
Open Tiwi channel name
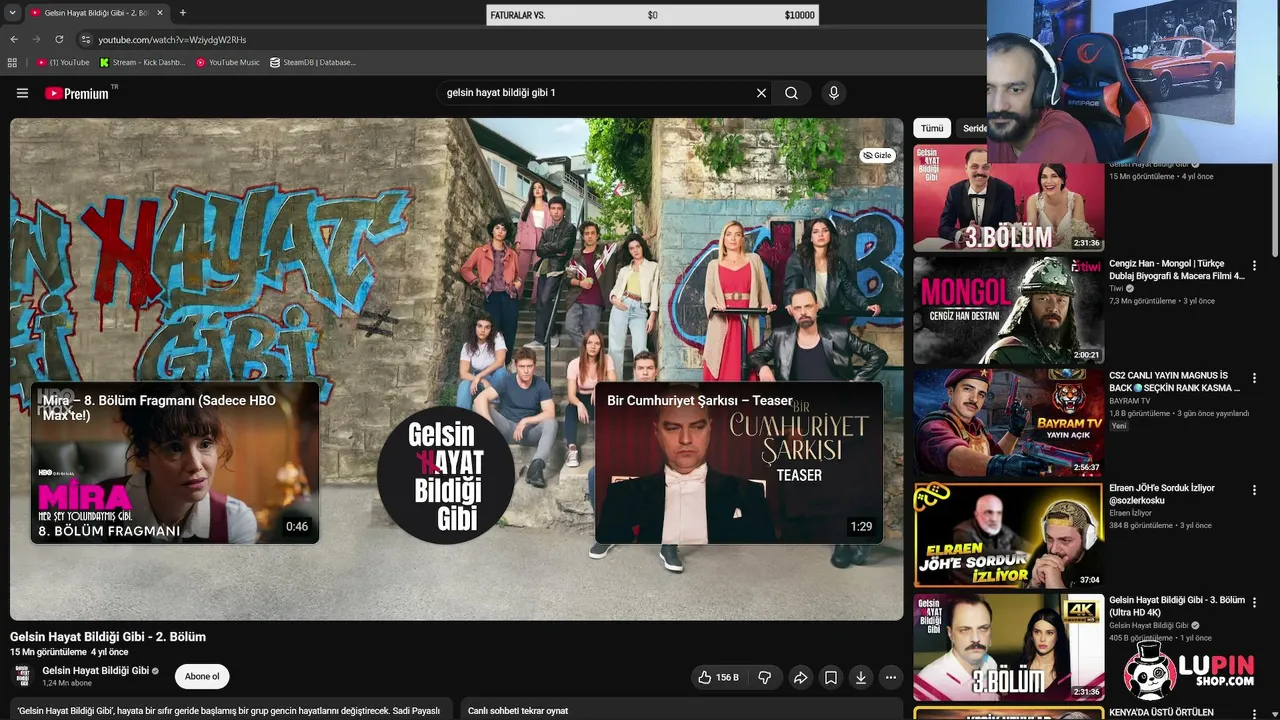pos(1116,288)
